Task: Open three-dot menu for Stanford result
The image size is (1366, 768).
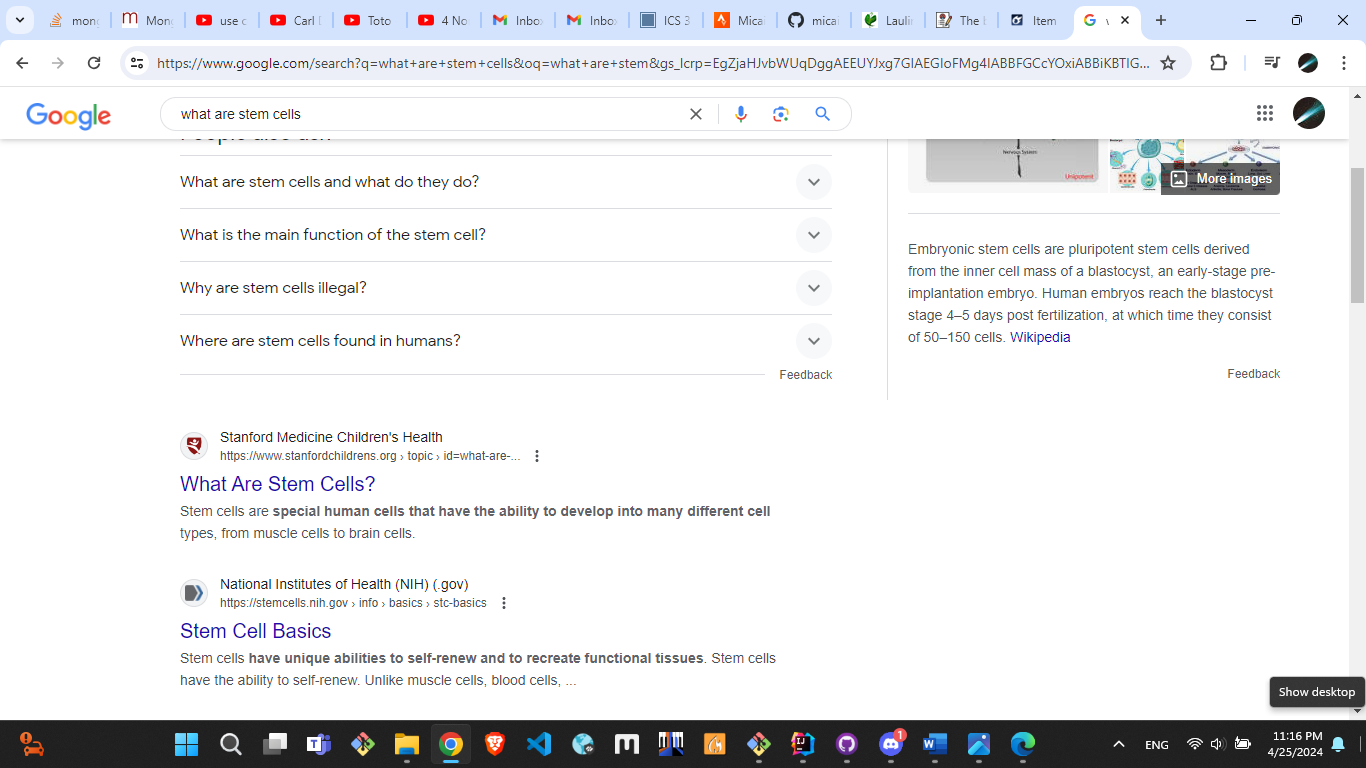Action: pyautogui.click(x=537, y=456)
